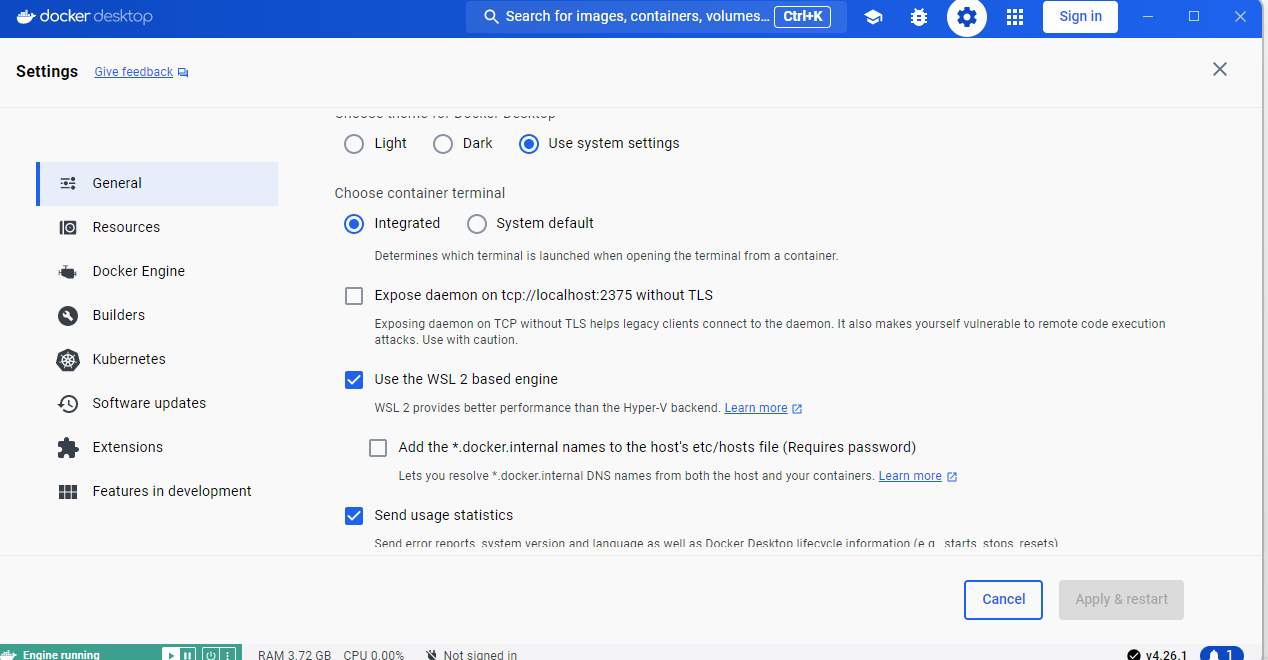Click the v4.26.1 version label

point(1166,655)
